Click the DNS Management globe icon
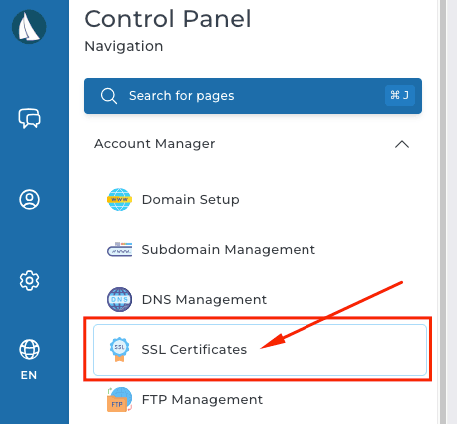 pos(119,299)
